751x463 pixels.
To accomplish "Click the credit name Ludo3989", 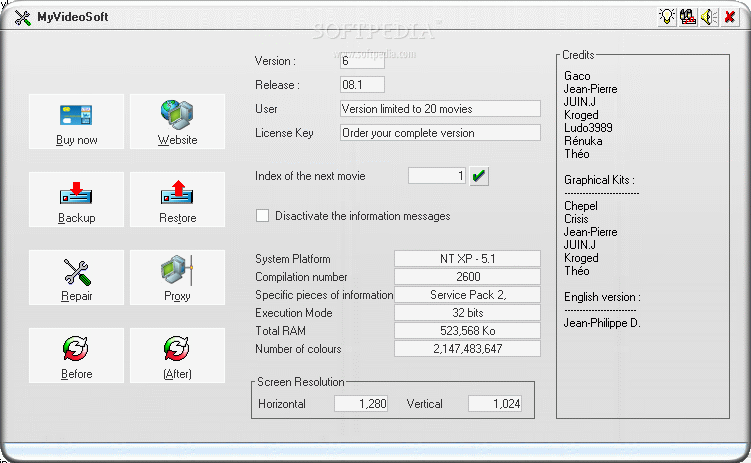I will [x=588, y=128].
